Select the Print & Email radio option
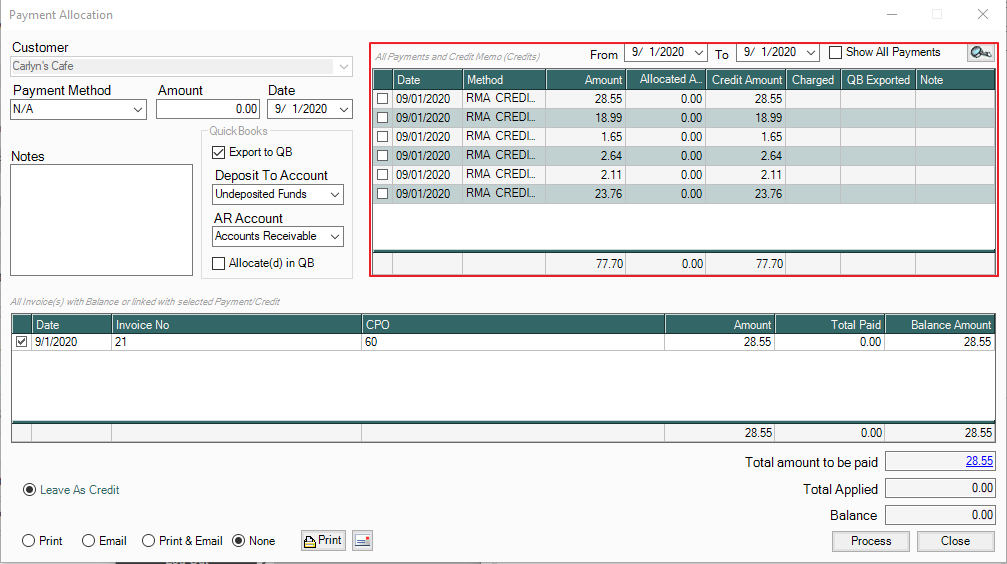 tap(150, 541)
